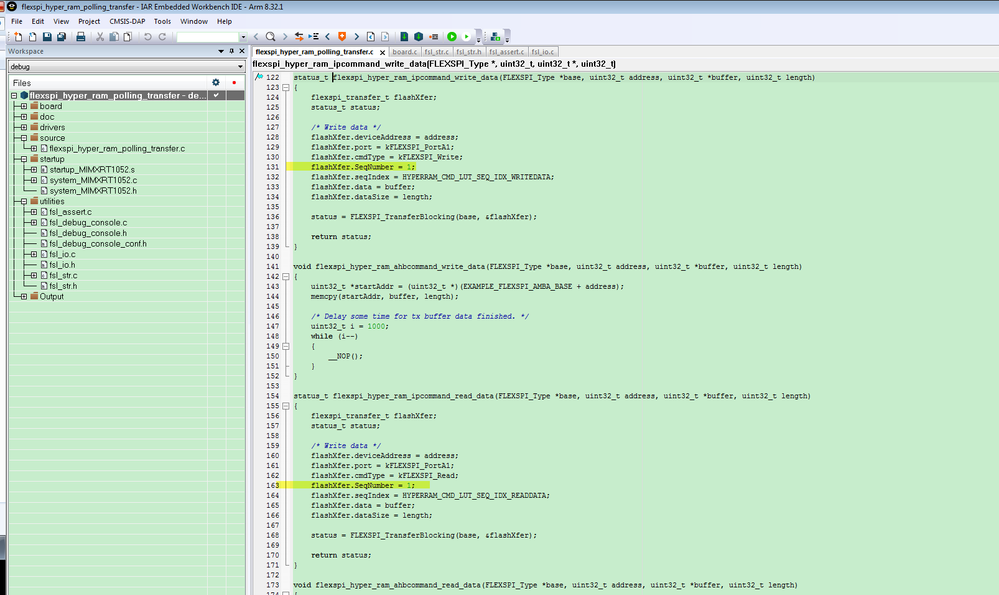Save the current file via toolbar
999x595 pixels.
47,37
